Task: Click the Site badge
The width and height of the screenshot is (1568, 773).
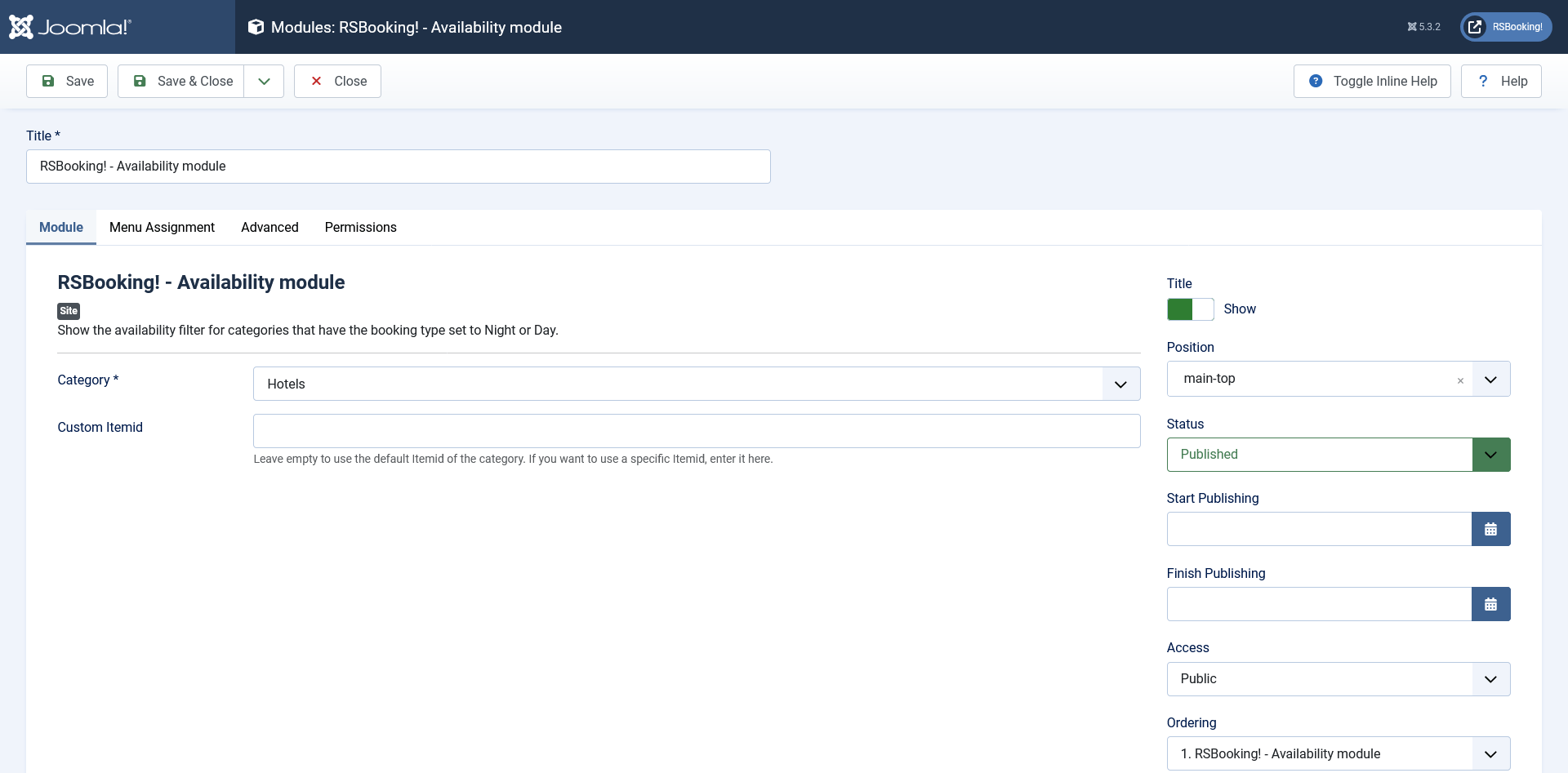Action: [69, 311]
